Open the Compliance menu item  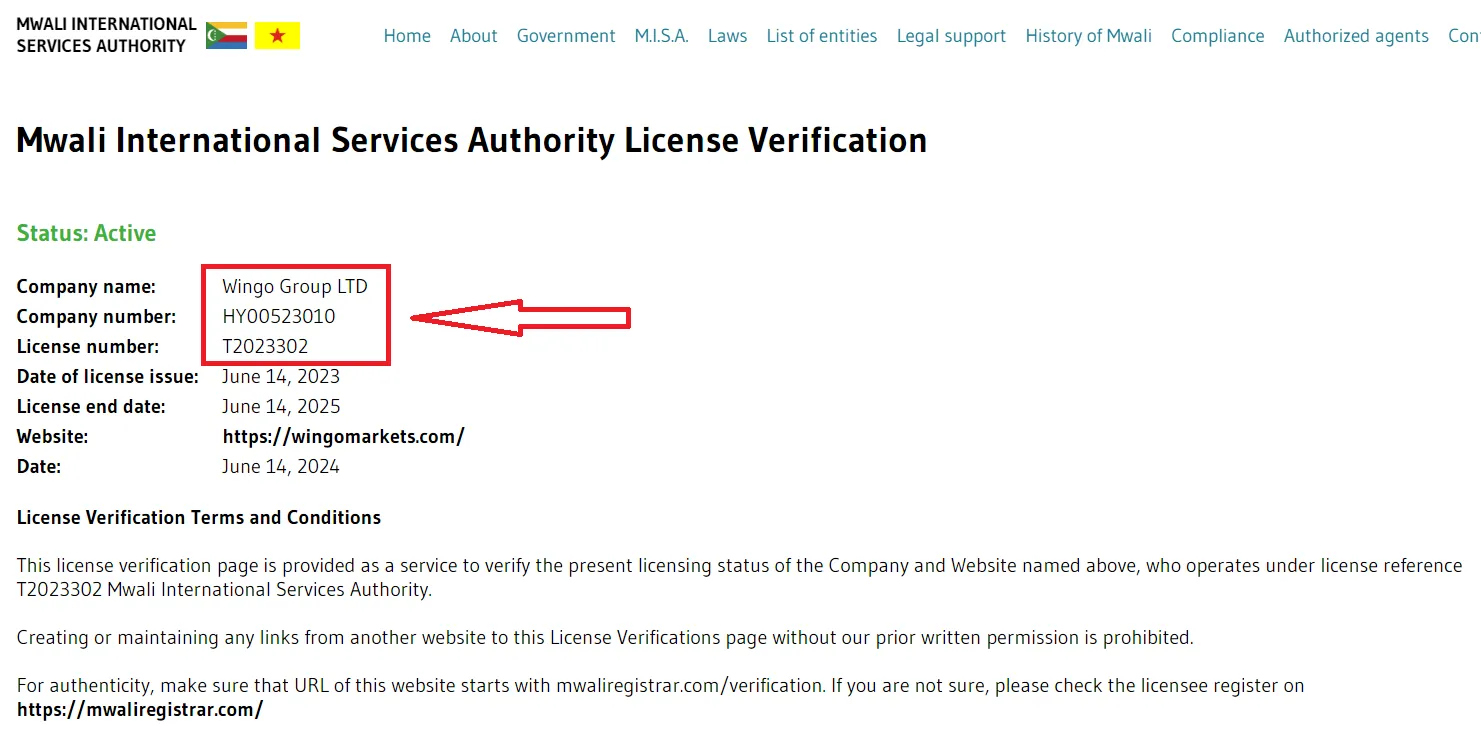pyautogui.click(x=1217, y=36)
